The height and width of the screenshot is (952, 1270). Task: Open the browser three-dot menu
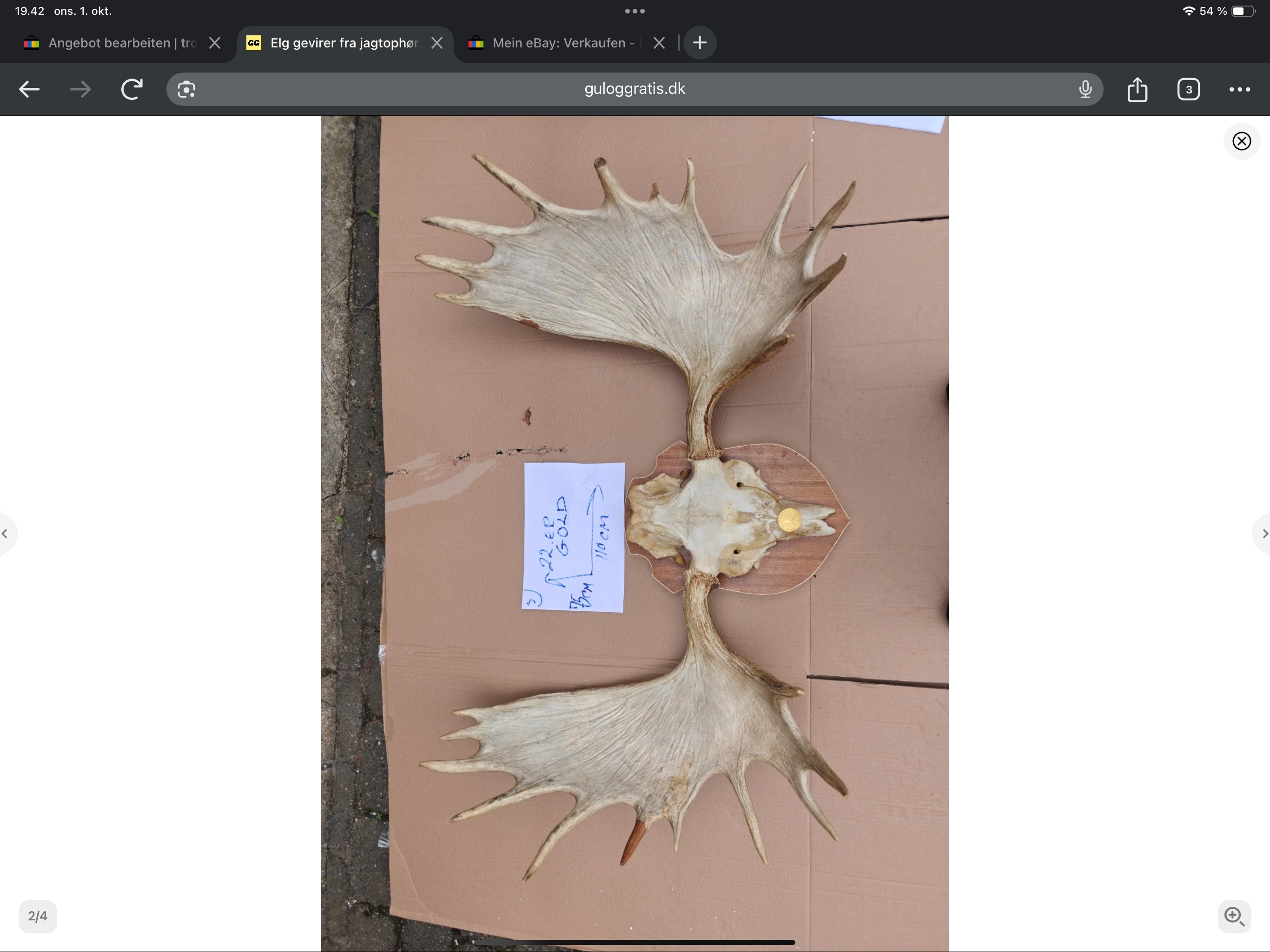1239,90
